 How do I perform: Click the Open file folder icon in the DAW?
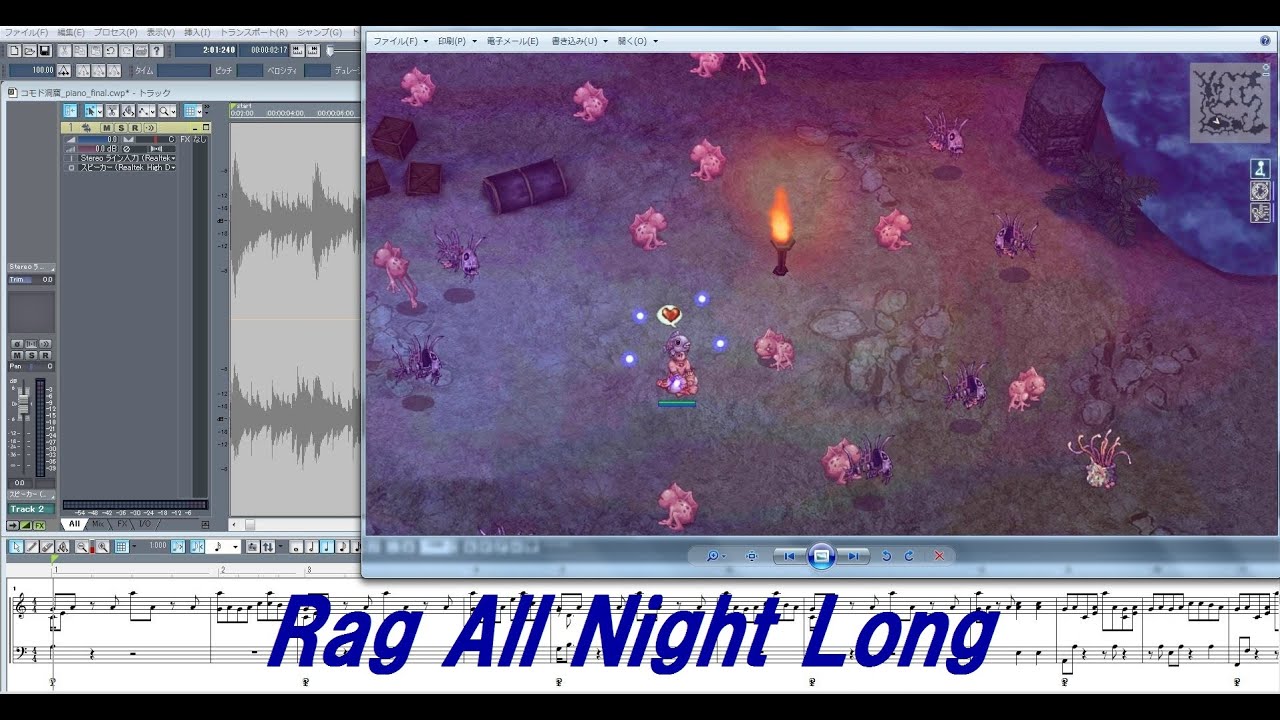30,51
